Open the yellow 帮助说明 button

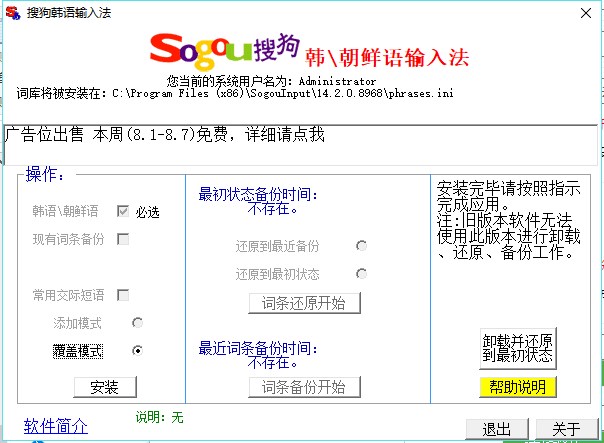[517, 386]
